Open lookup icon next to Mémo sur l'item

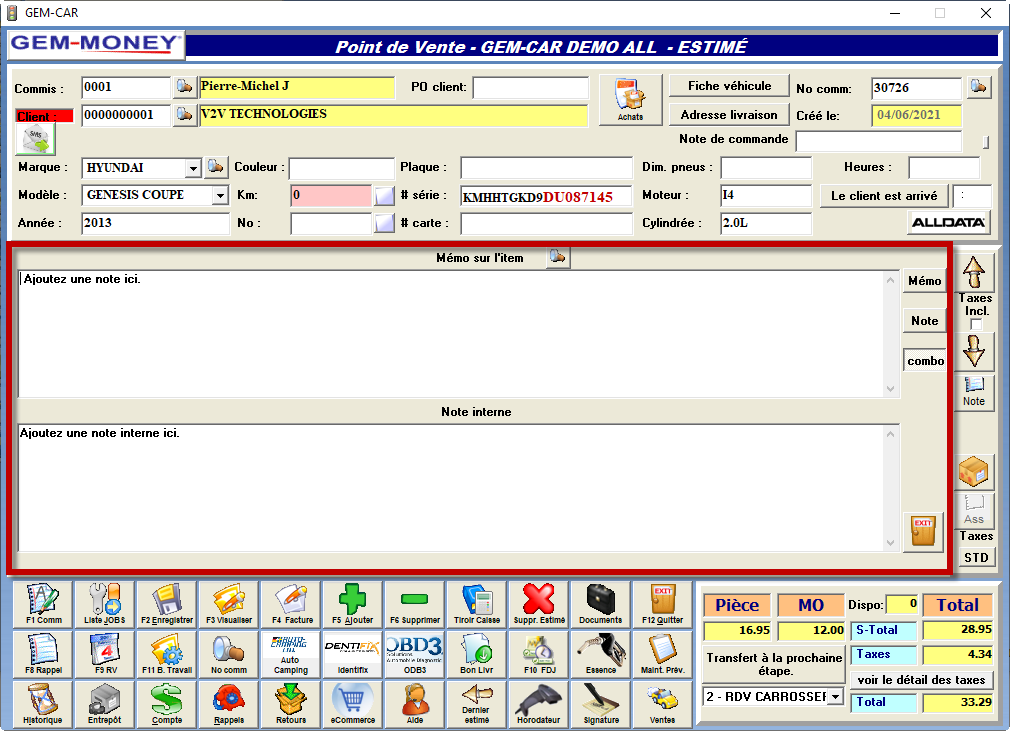click(558, 258)
